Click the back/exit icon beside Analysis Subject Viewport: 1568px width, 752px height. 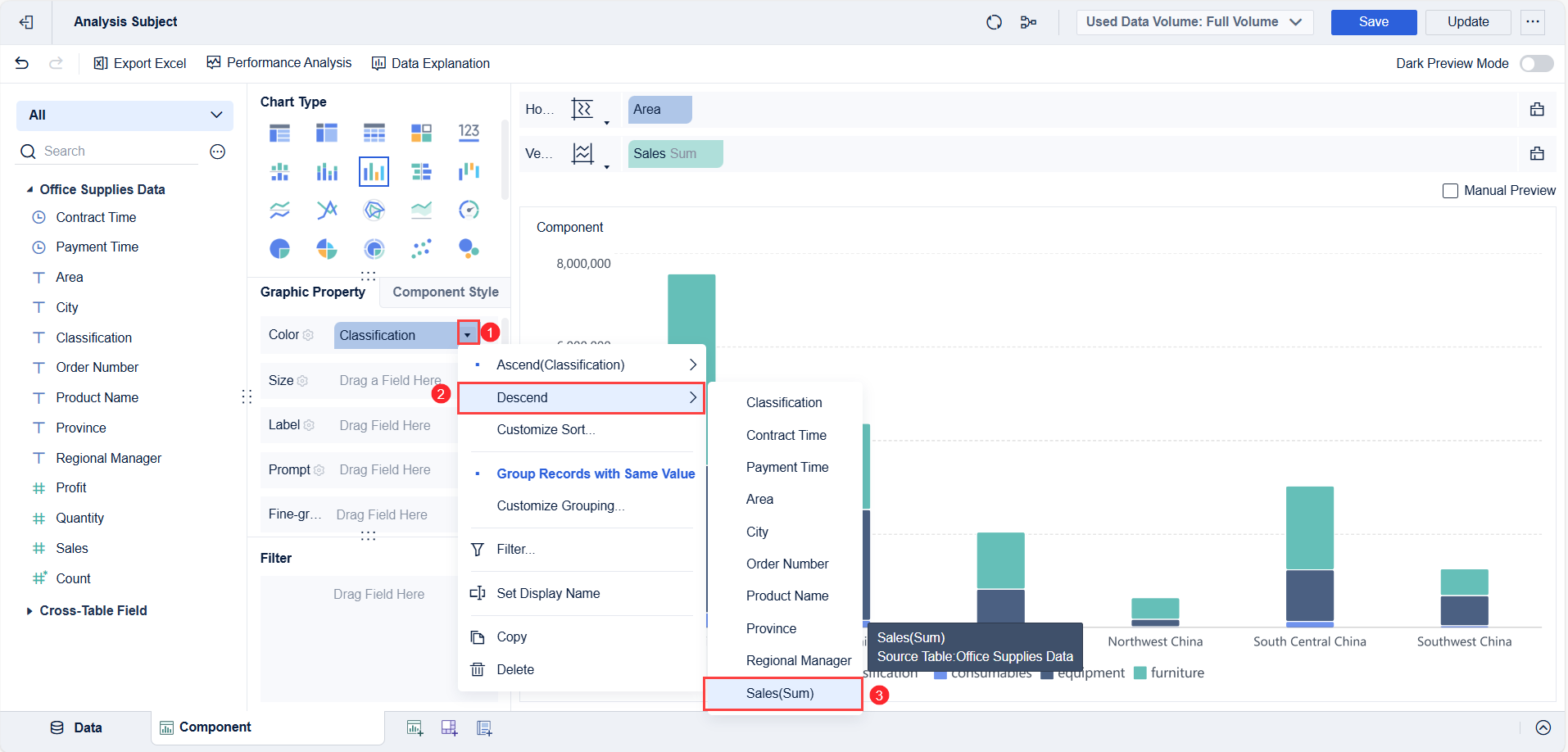(26, 22)
